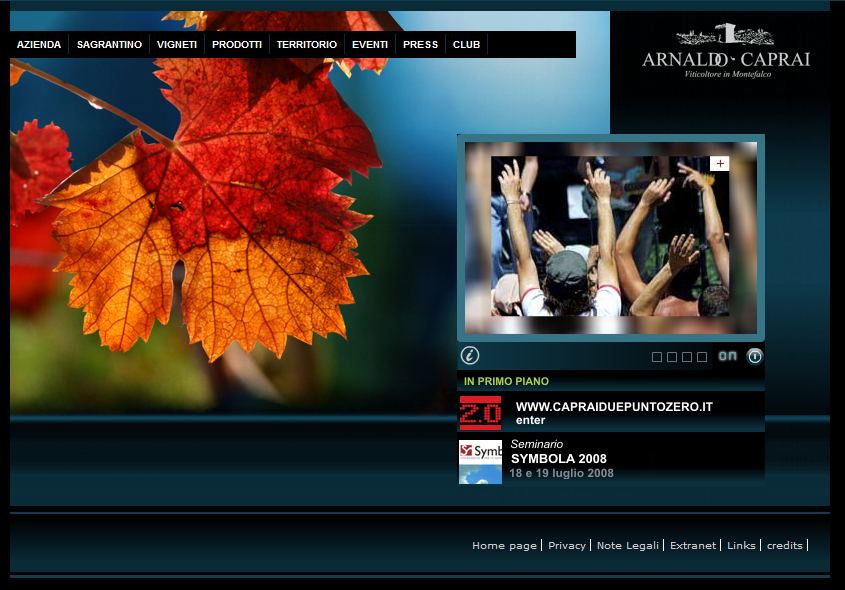Open the SAGRANTINO menu
The width and height of the screenshot is (845, 590).
tap(109, 45)
